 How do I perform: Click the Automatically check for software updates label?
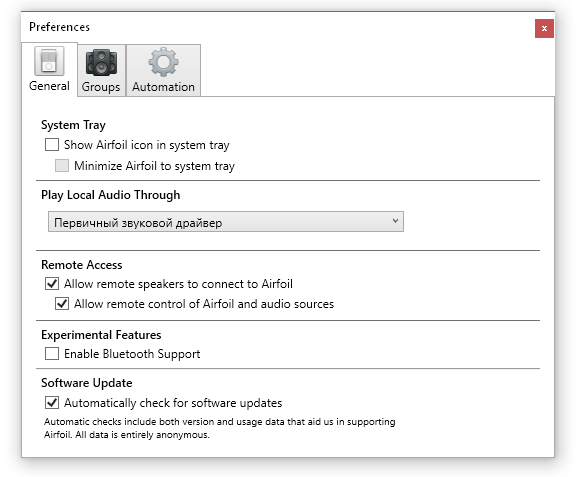coord(173,403)
